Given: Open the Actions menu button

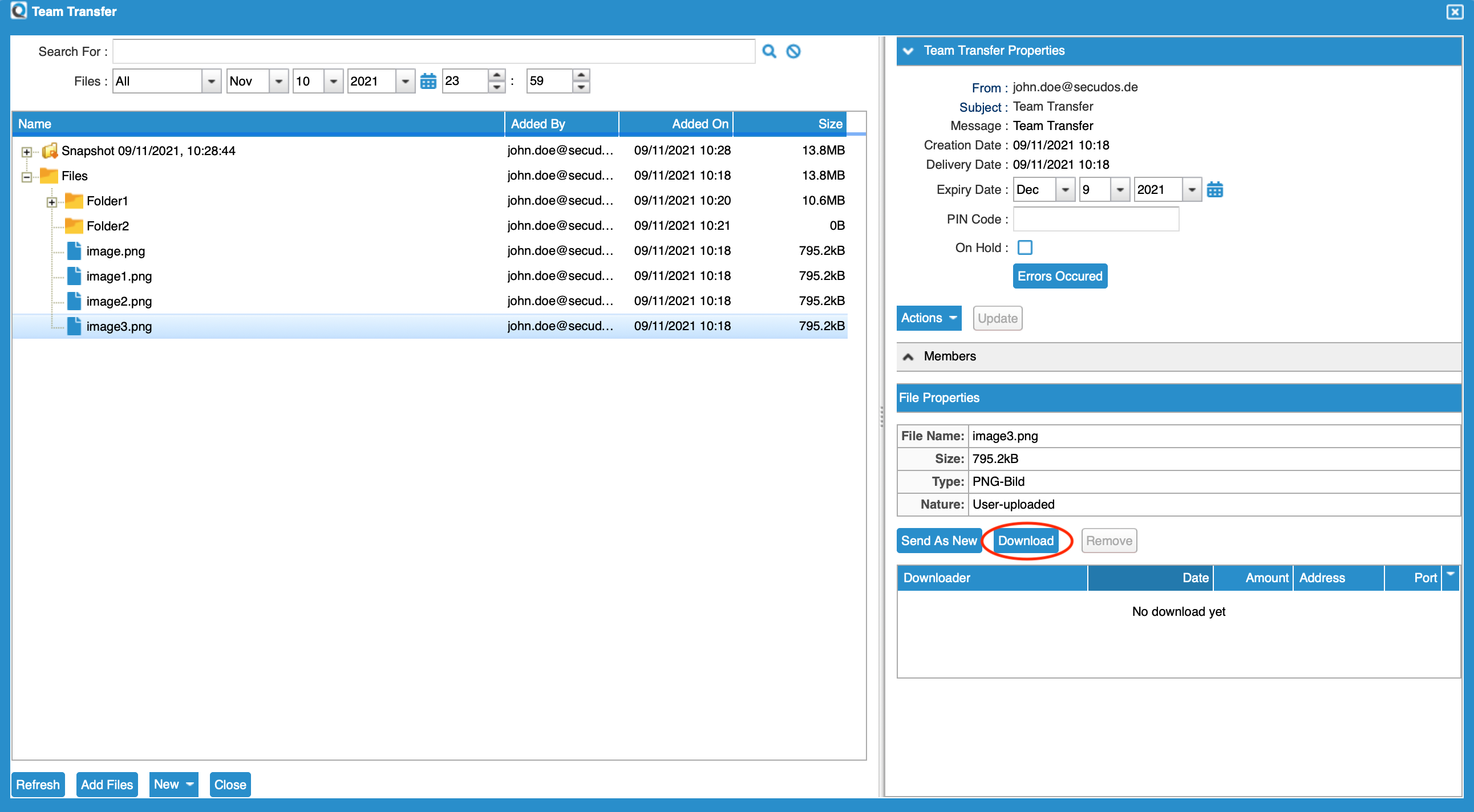Looking at the screenshot, I should 928,319.
